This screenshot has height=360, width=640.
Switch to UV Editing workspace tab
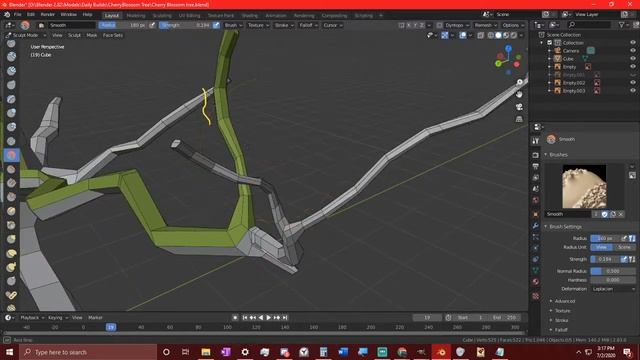point(189,16)
